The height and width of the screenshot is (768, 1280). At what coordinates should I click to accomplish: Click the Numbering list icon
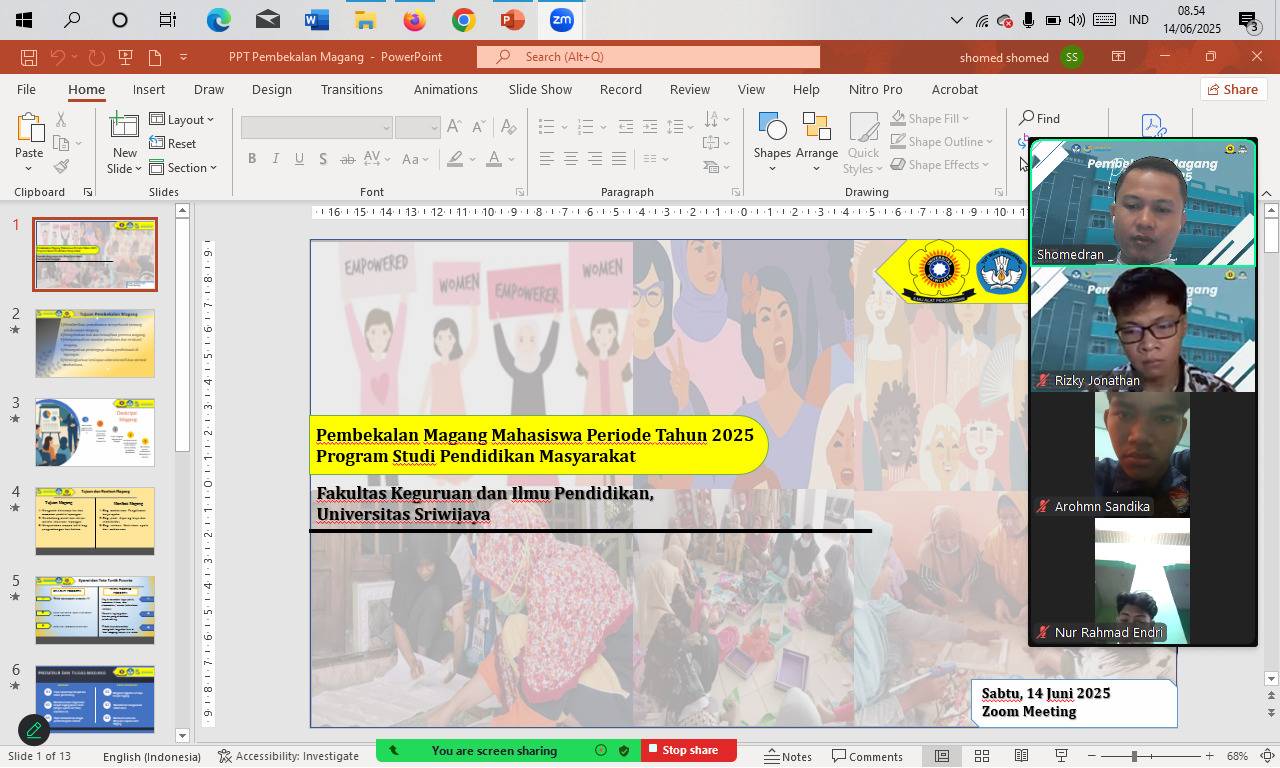[586, 127]
